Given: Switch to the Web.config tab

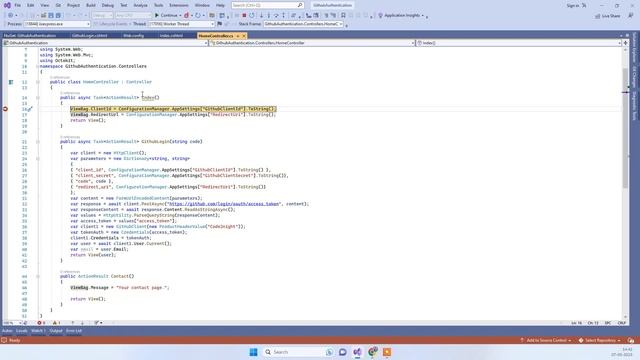Looking at the screenshot, I should [133, 36].
